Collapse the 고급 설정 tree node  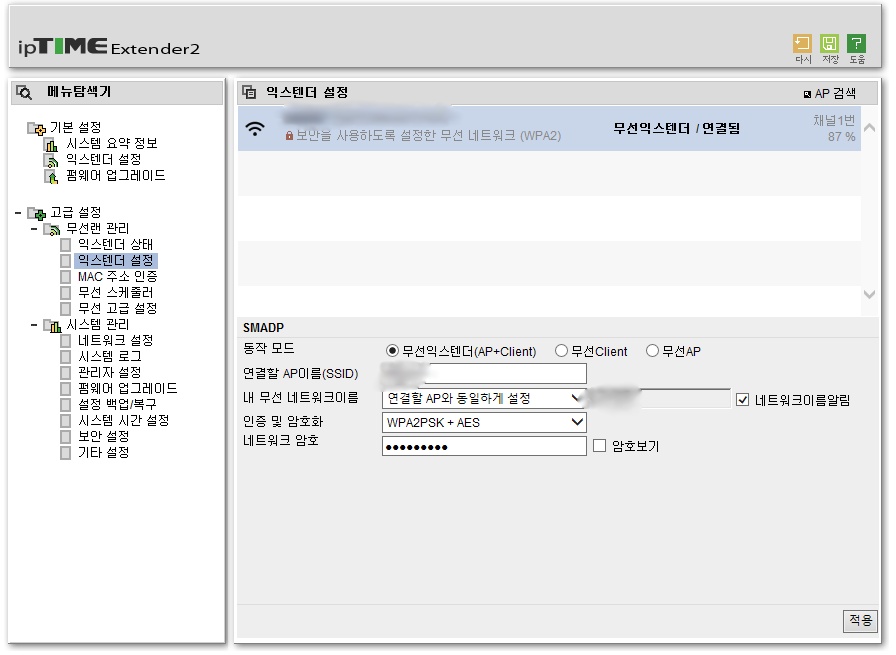[18, 213]
